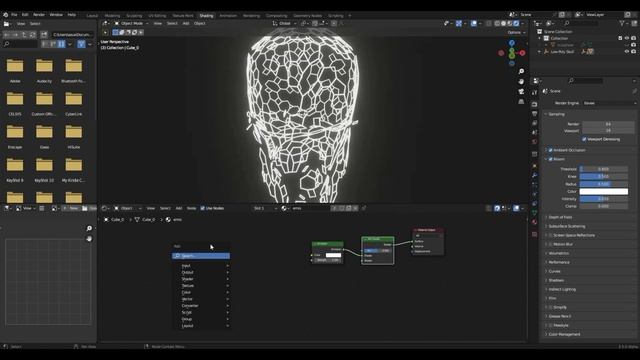Click the select box tool icon in viewport header
The width and height of the screenshot is (640, 360).
116,32
